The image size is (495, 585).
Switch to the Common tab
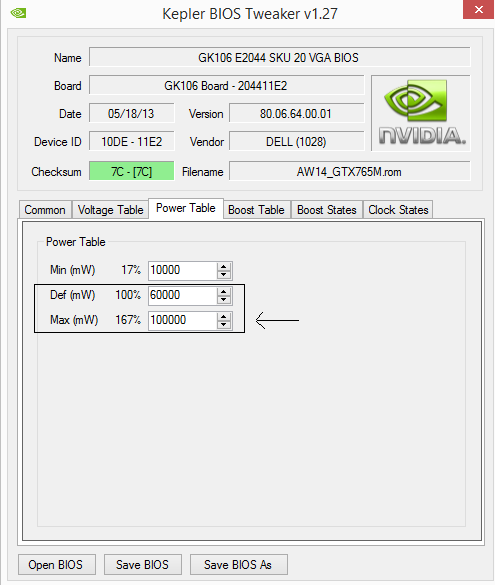click(45, 210)
